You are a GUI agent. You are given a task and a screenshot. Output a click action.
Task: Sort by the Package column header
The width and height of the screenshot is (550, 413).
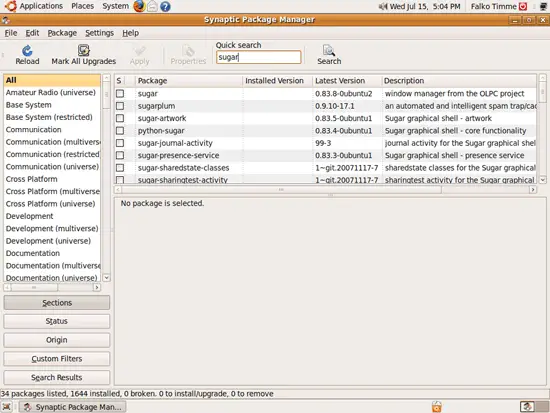(x=189, y=81)
